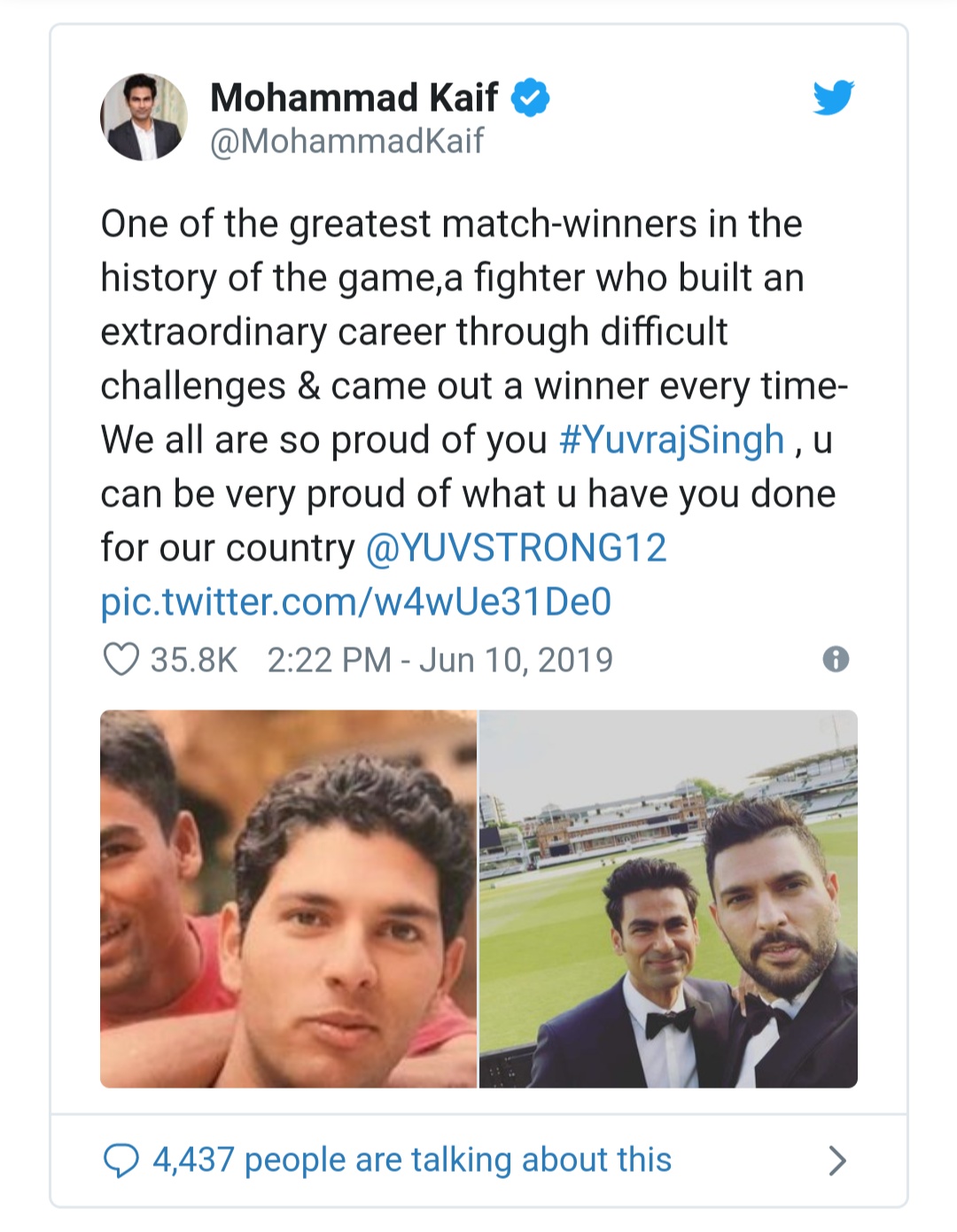Viewport: 957px width, 1232px height.
Task: Like the tweet with the heart icon
Action: point(121,660)
